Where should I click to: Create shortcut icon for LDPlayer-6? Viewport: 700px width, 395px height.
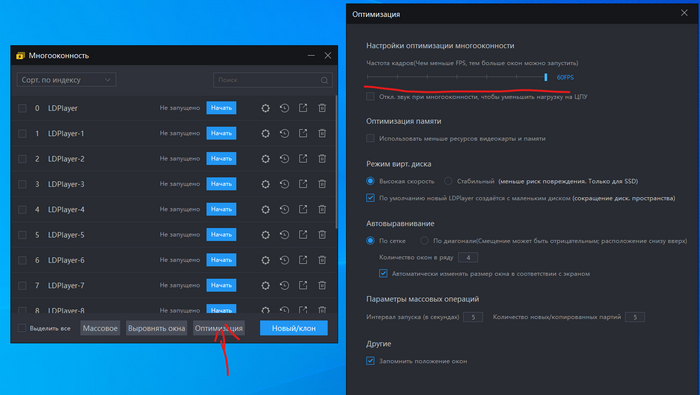303,260
